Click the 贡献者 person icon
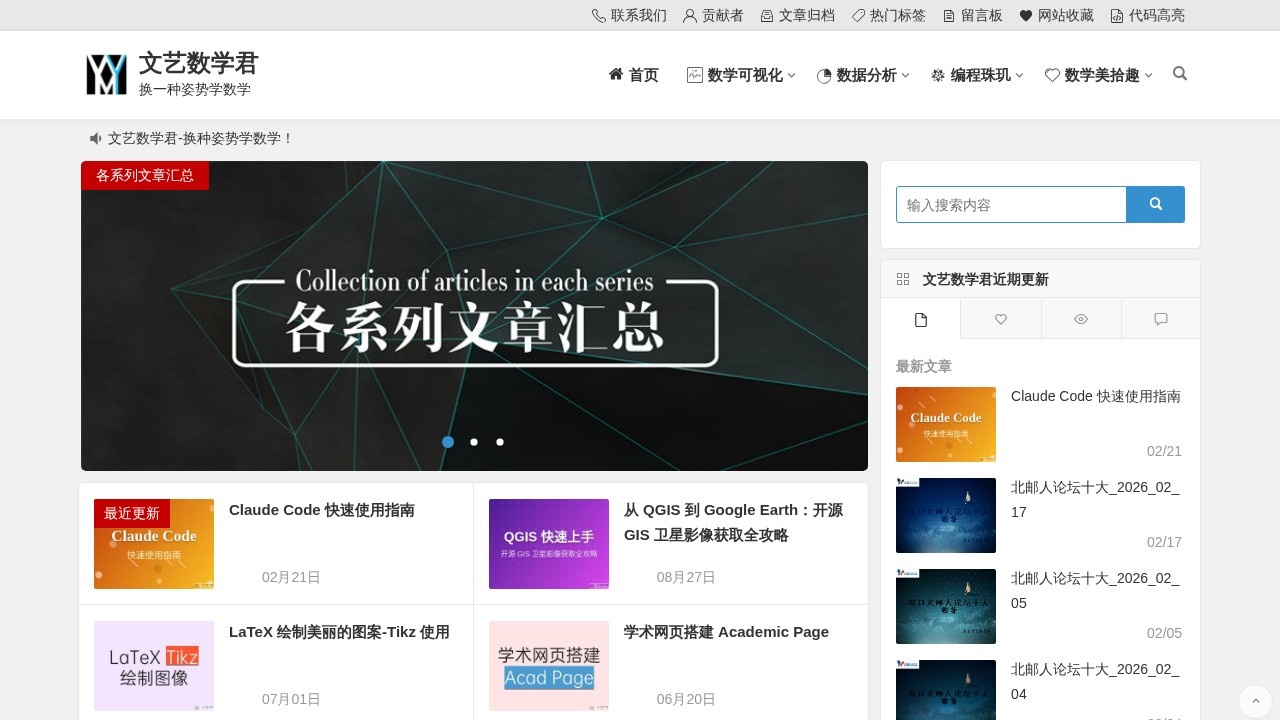The height and width of the screenshot is (720, 1280). (688, 15)
